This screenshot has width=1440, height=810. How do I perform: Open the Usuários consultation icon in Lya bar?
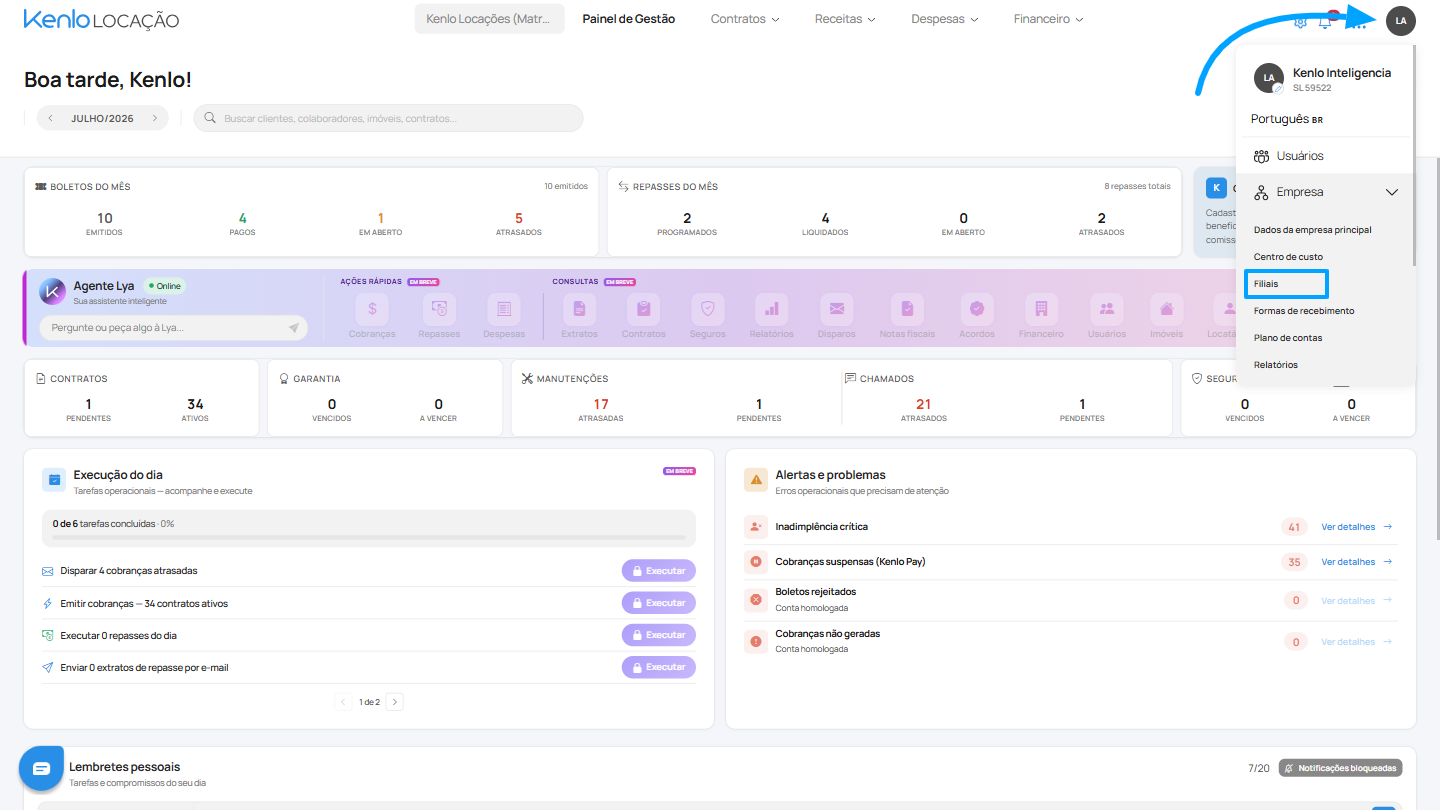tap(1107, 309)
